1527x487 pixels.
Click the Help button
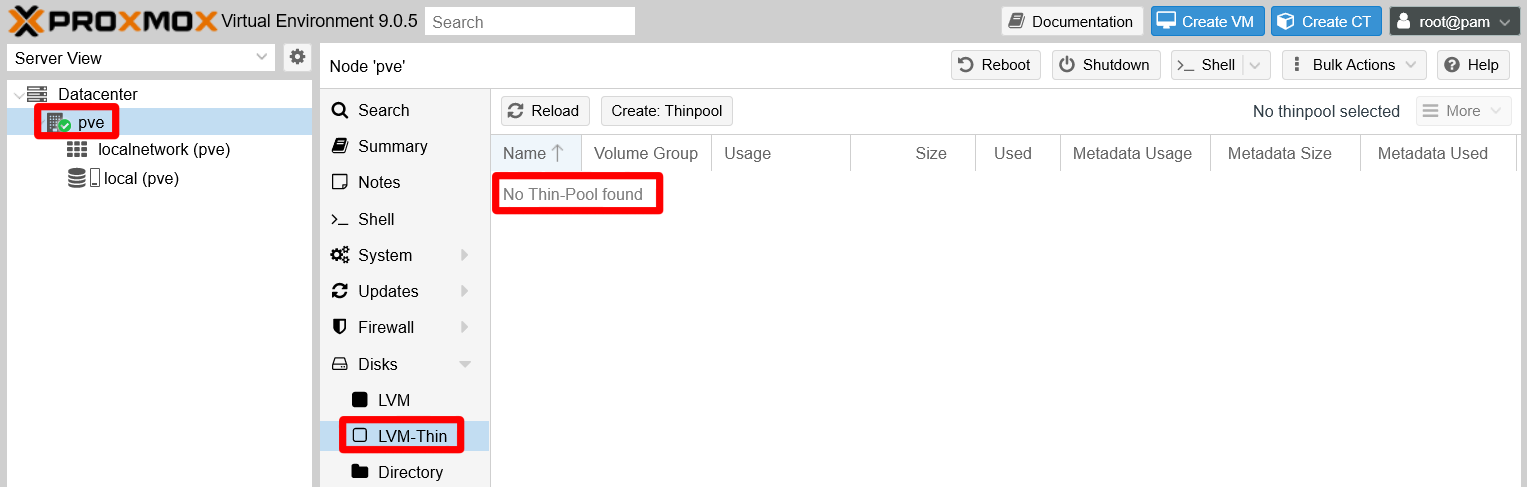pyautogui.click(x=1473, y=65)
